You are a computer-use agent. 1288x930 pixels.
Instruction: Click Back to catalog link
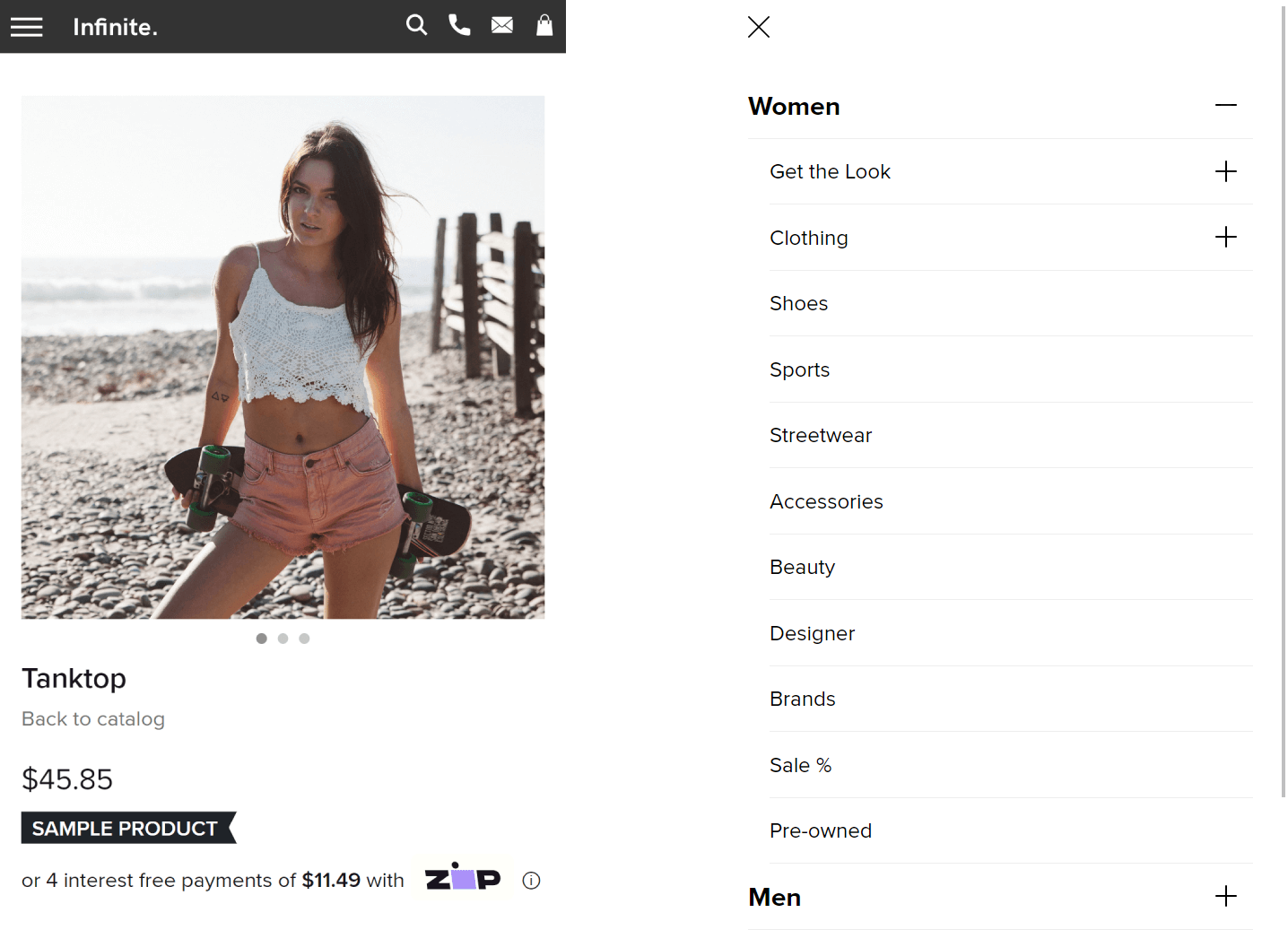pos(93,719)
